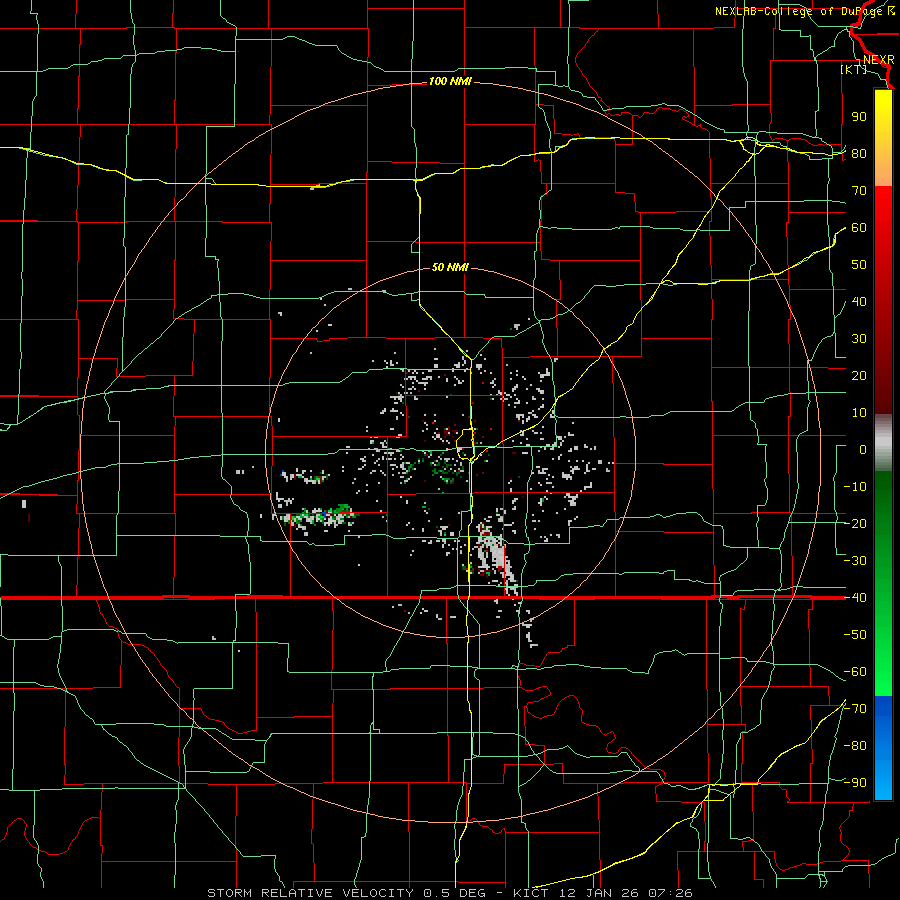Click the positive 70 value on the velocity scale
This screenshot has width=900, height=900.
pos(859,191)
